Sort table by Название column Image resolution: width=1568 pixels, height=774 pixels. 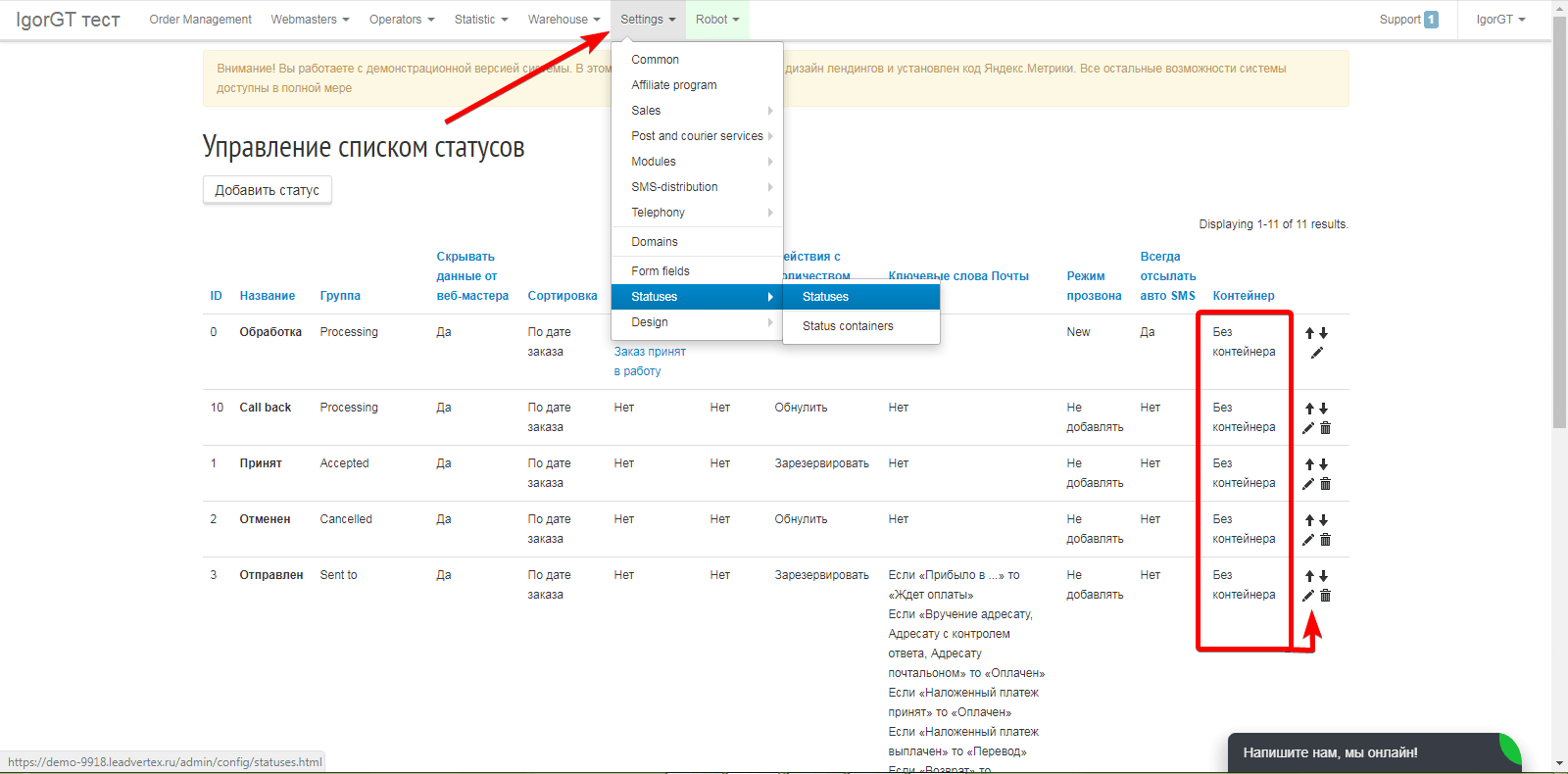(267, 296)
